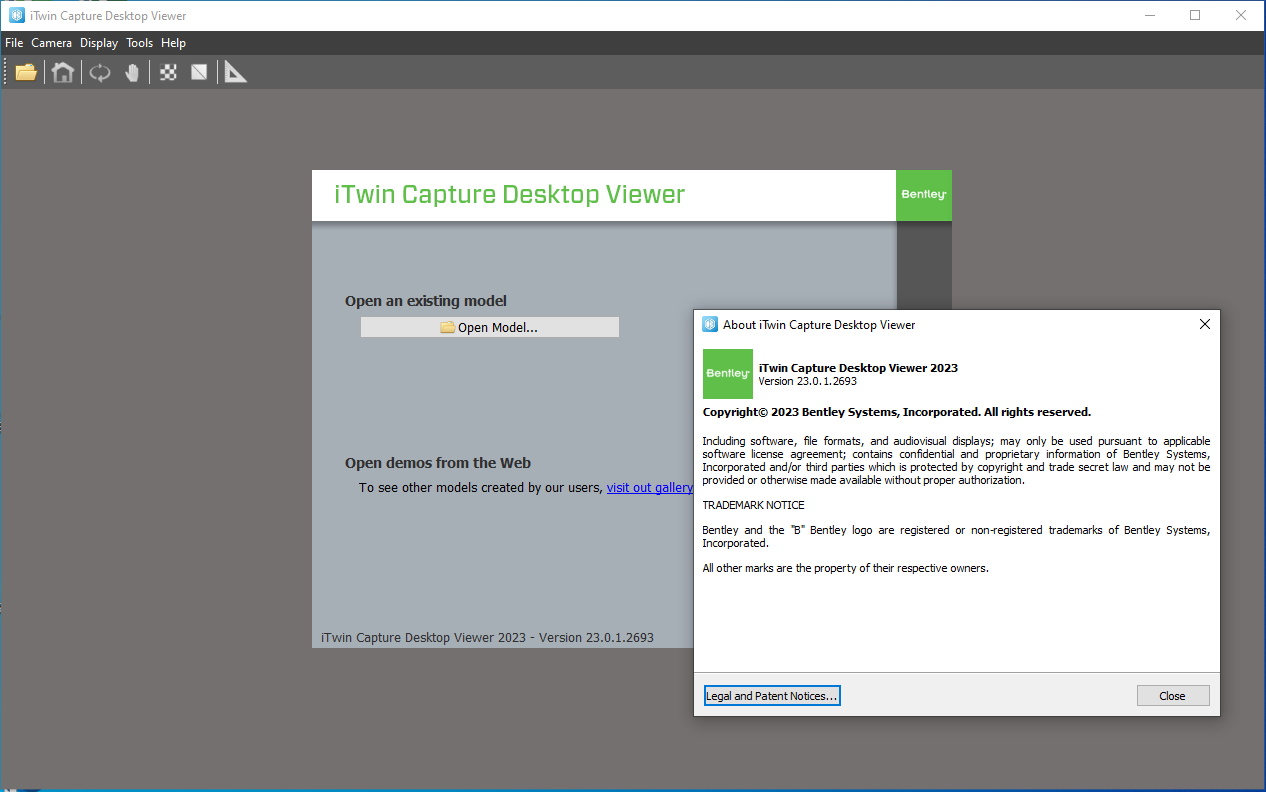Close the About dialog with the X
Viewport: 1266px width, 792px height.
coord(1205,324)
